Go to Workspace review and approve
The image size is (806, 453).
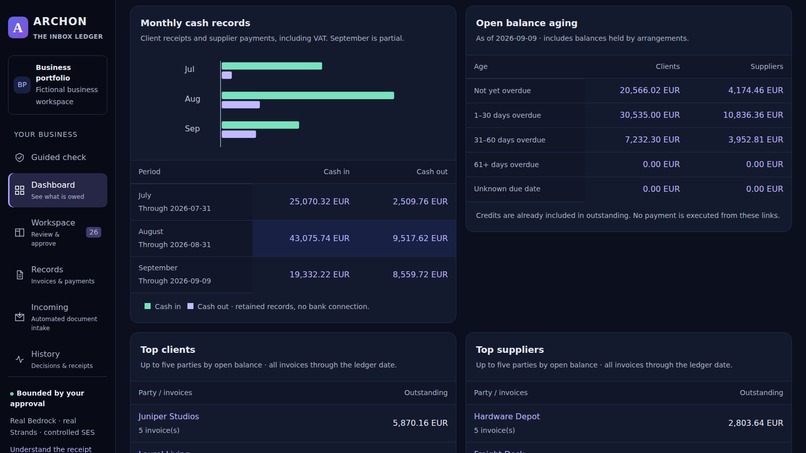coord(58,232)
